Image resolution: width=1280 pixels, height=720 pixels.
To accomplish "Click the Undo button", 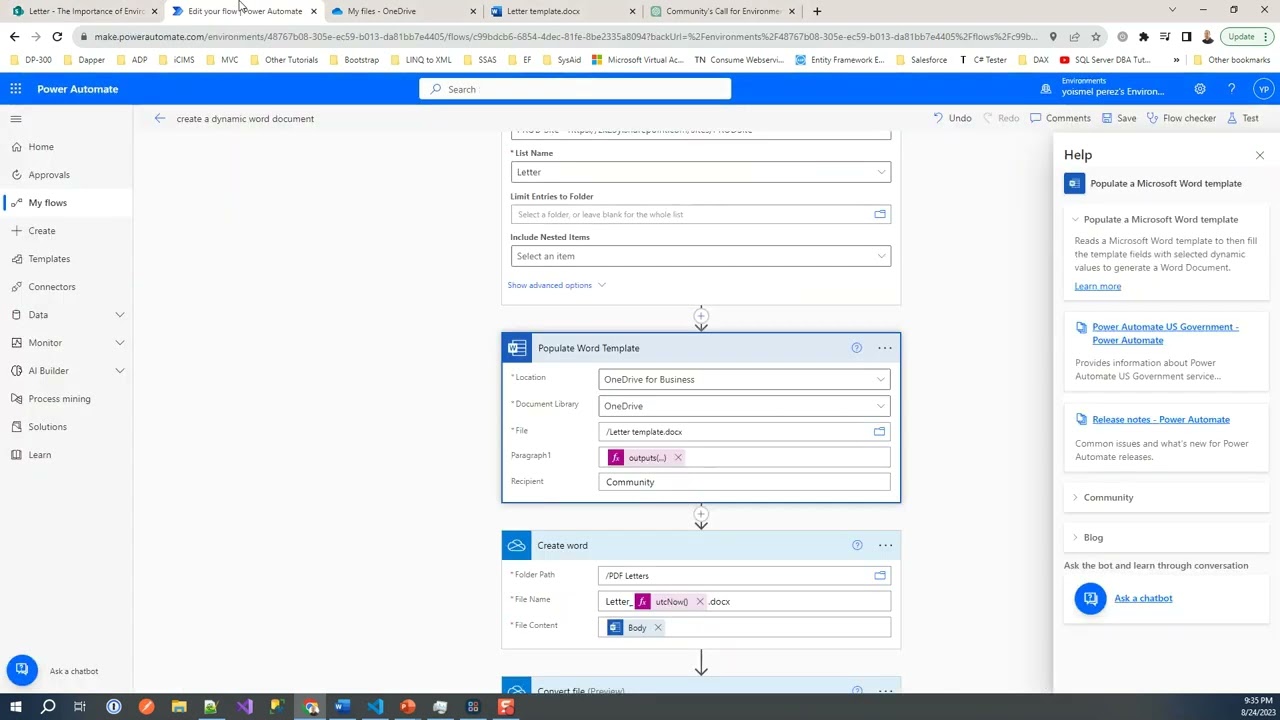I will click(952, 118).
